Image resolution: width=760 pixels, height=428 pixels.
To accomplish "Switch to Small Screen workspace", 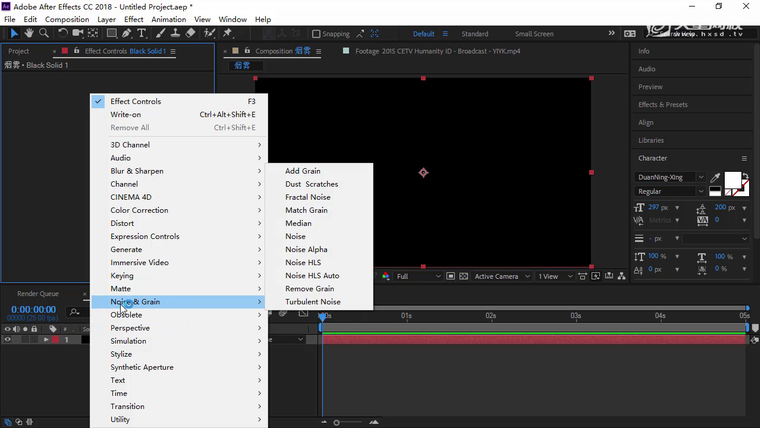I will 534,34.
